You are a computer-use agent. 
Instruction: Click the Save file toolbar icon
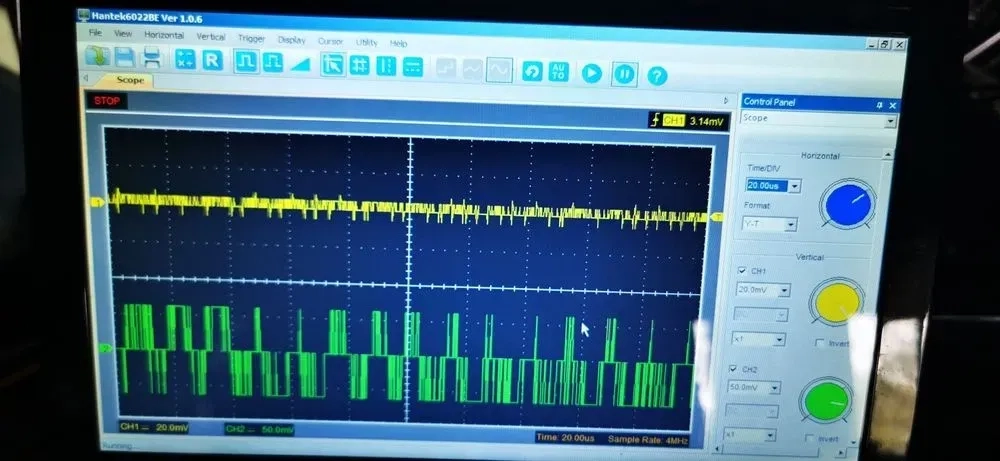point(125,61)
